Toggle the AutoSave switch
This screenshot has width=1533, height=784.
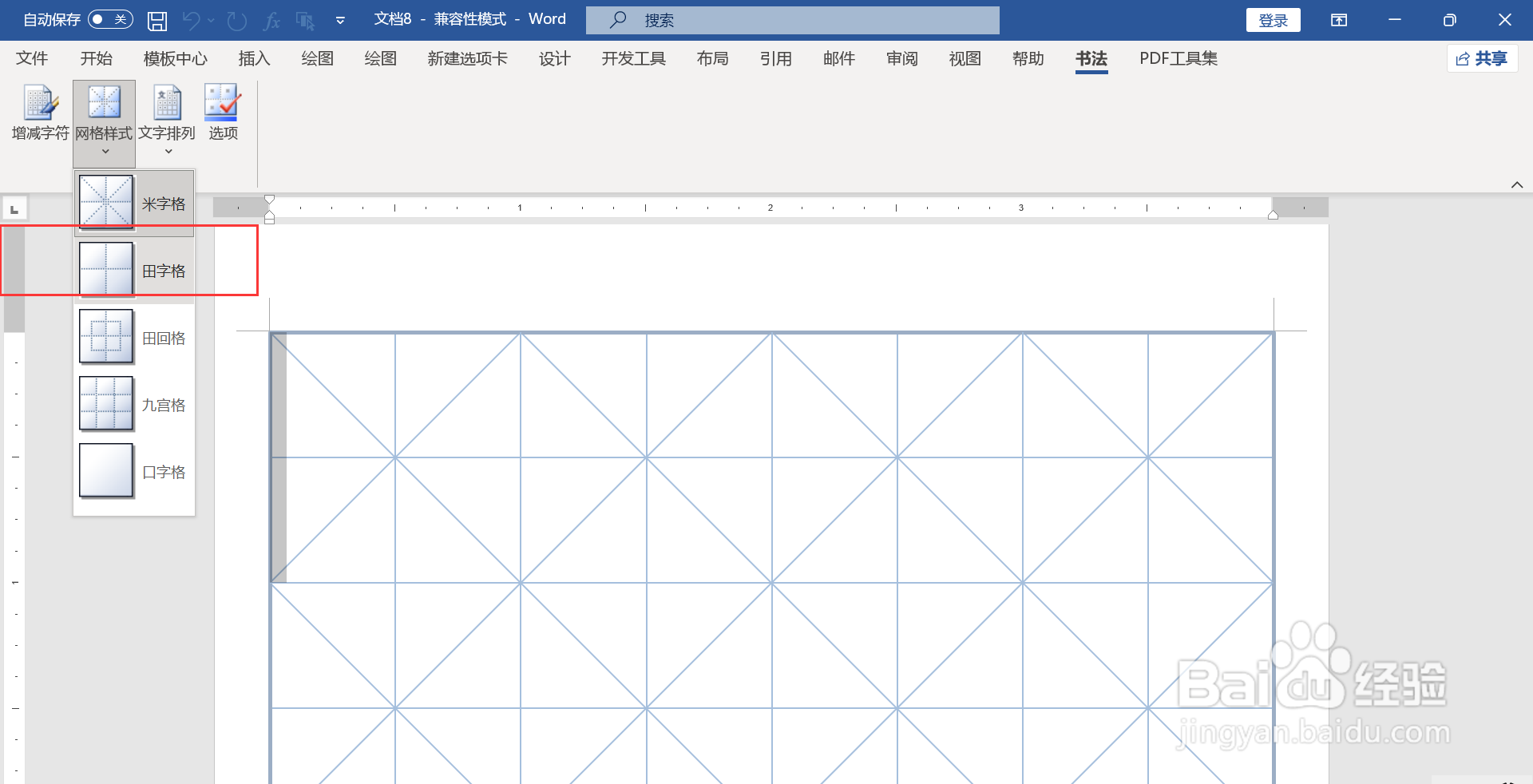pos(110,19)
